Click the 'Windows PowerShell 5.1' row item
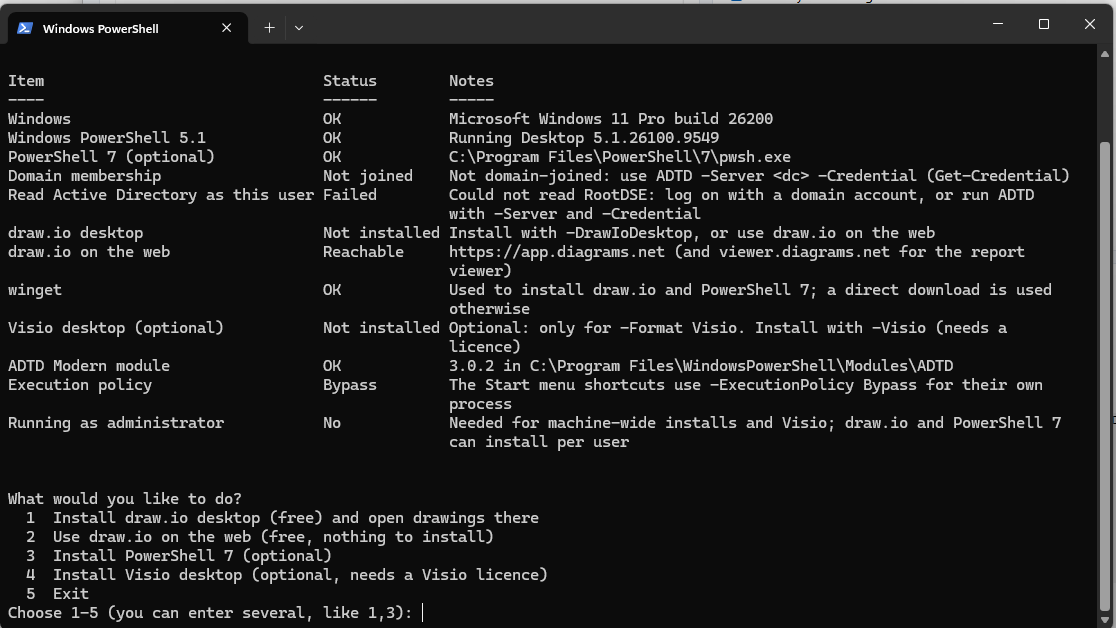Screen dimensions: 1116x628 coord(107,138)
